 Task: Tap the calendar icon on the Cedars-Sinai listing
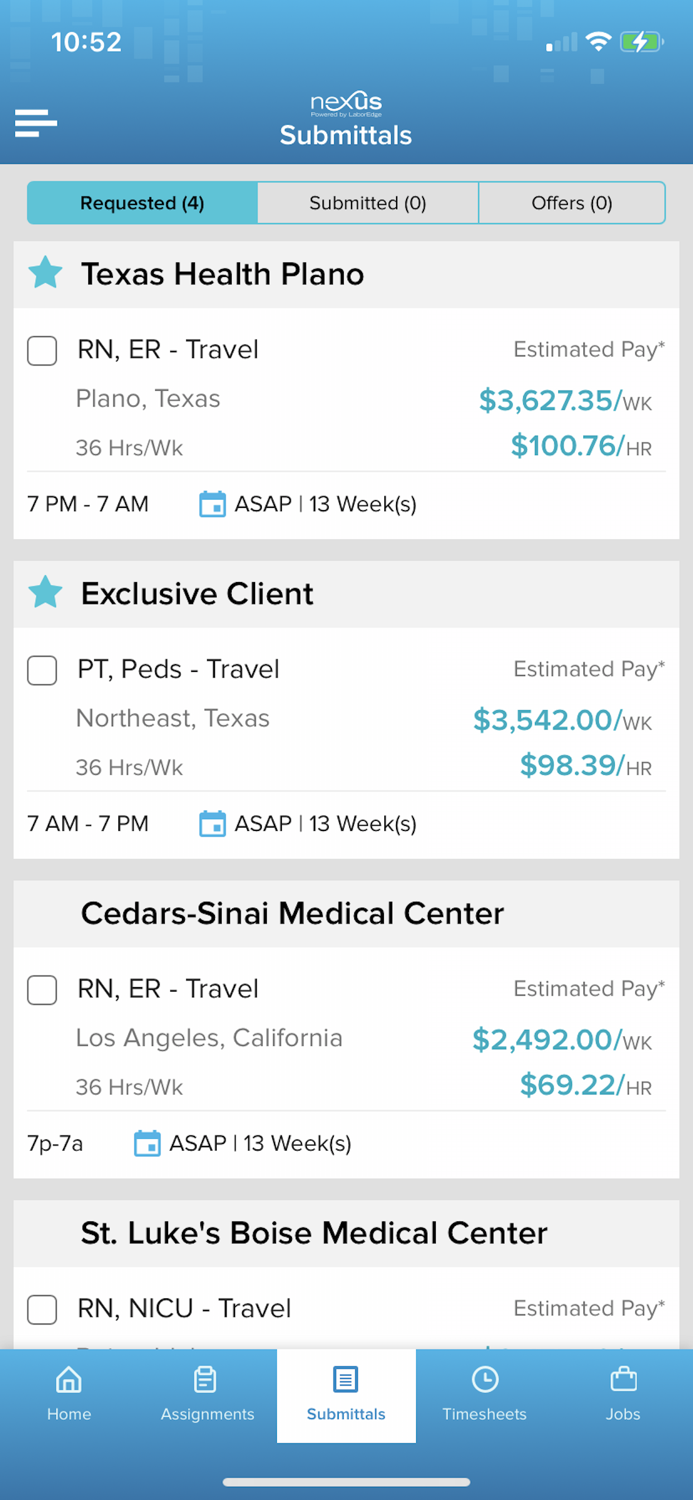point(147,1143)
